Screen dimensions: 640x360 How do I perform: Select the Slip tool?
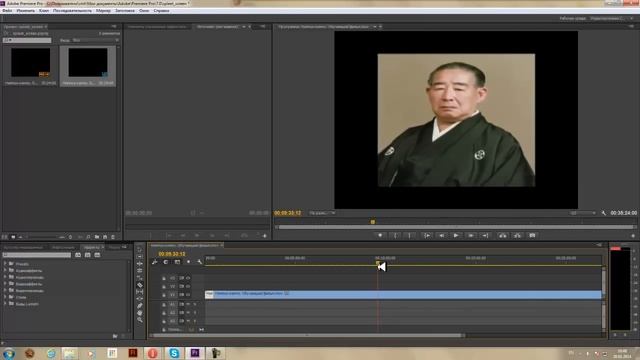point(140,292)
